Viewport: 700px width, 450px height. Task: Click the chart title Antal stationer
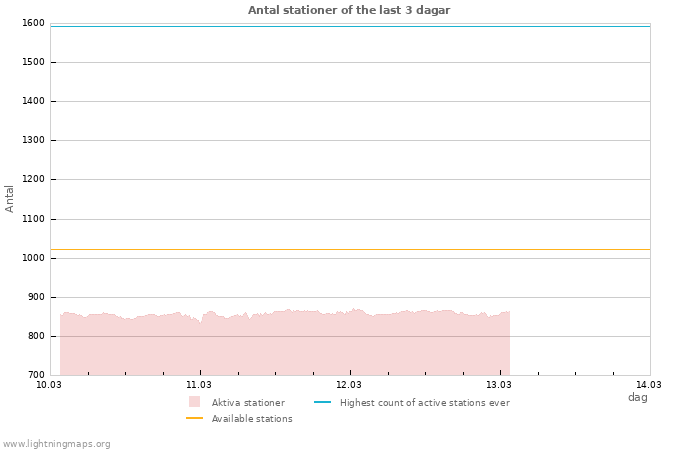click(349, 10)
